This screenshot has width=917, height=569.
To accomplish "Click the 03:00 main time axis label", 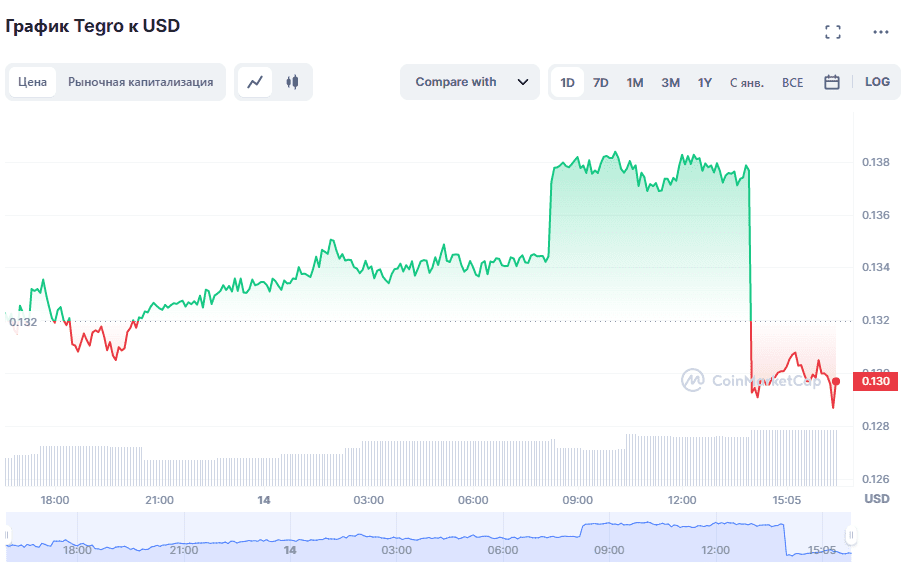I will [x=368, y=500].
